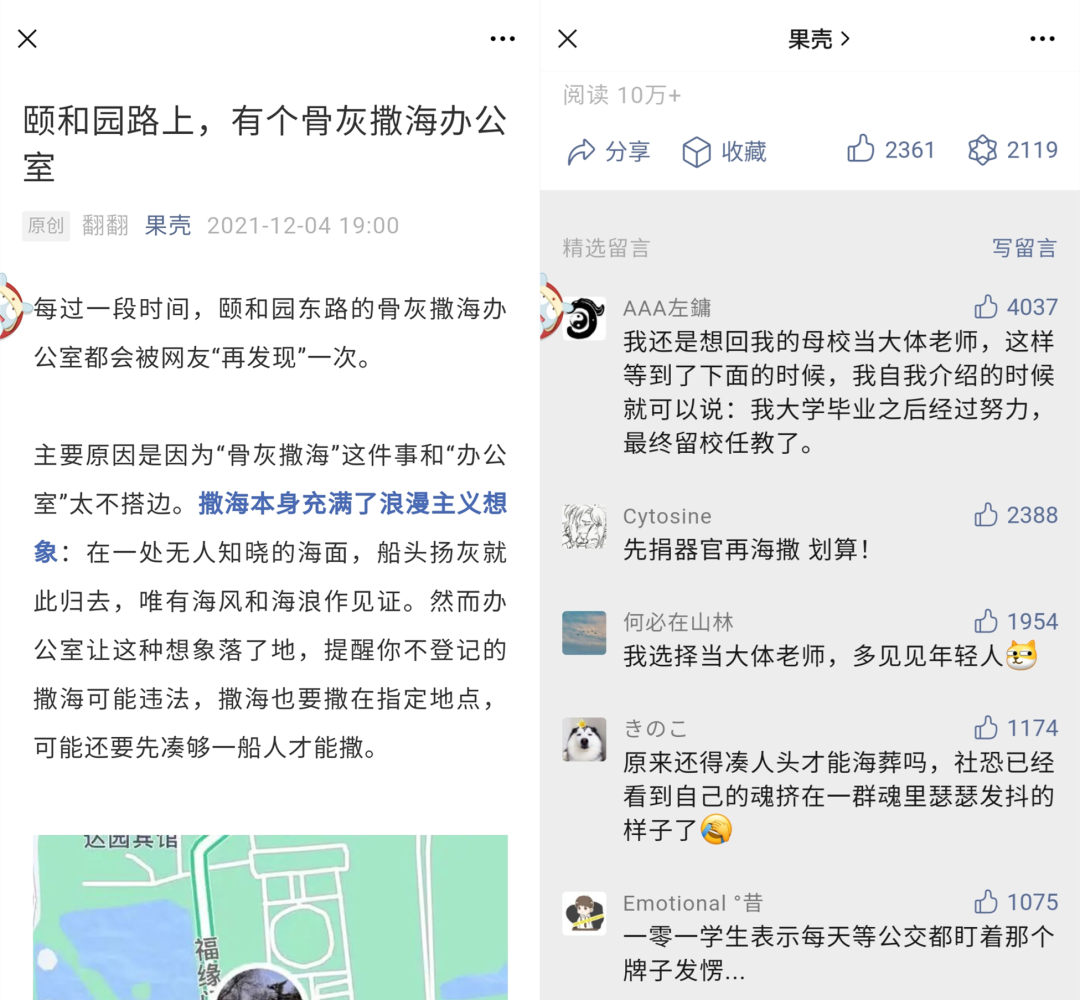The image size is (1080, 1000).
Task: Tap the 原创 original tag
Action: [x=46, y=225]
